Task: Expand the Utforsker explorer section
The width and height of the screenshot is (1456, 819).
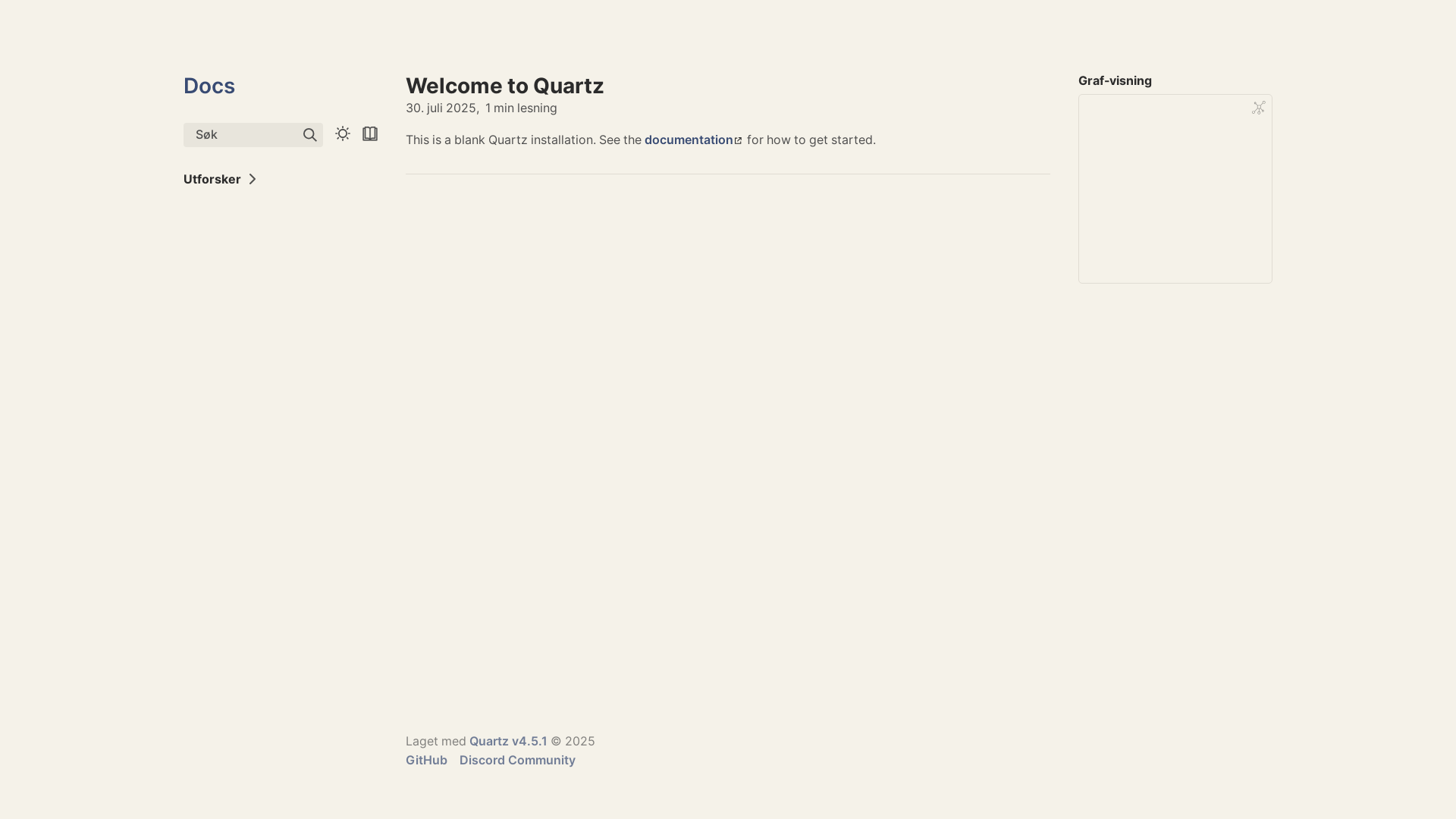Action: click(x=220, y=179)
